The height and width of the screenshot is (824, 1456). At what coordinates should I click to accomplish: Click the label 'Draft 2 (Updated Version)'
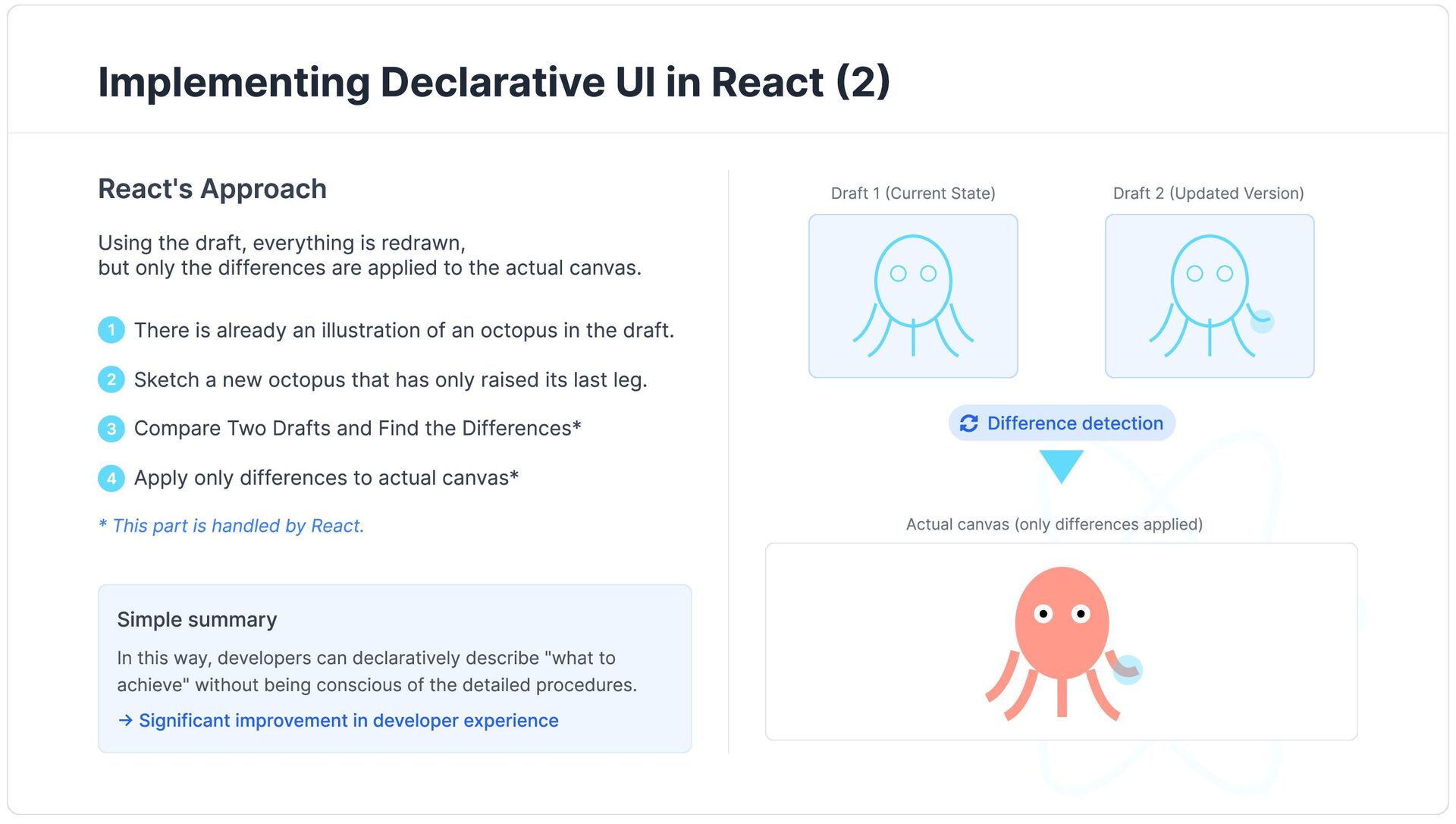coord(1209,193)
